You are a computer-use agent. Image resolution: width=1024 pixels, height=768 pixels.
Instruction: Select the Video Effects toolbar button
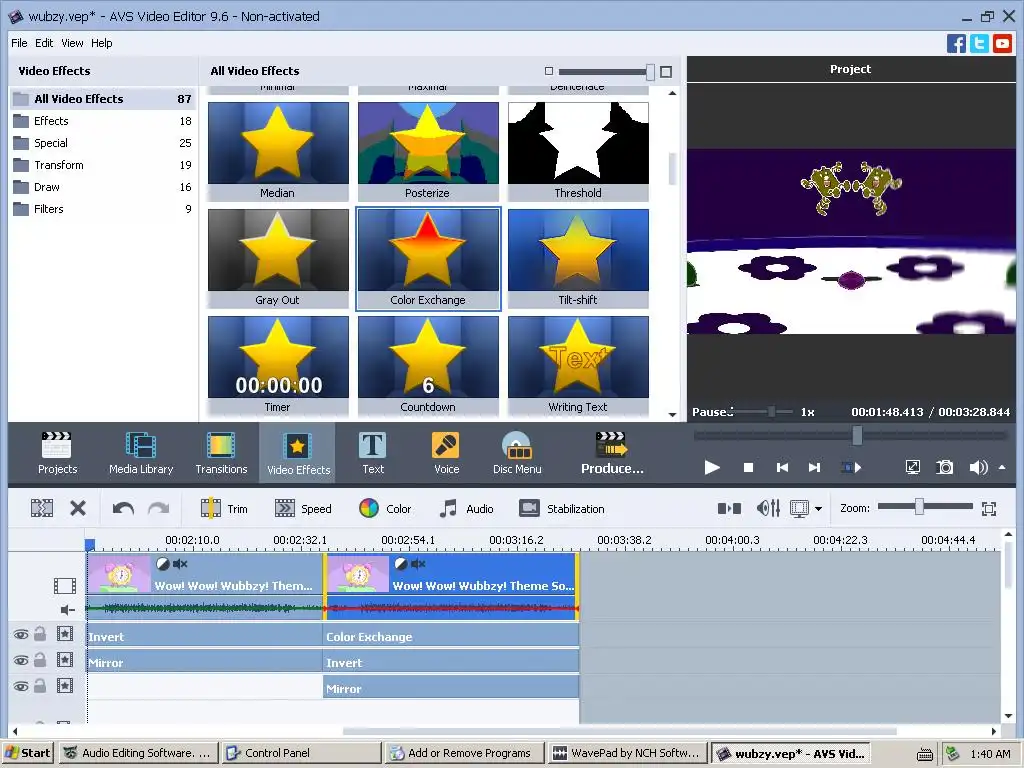(x=298, y=453)
